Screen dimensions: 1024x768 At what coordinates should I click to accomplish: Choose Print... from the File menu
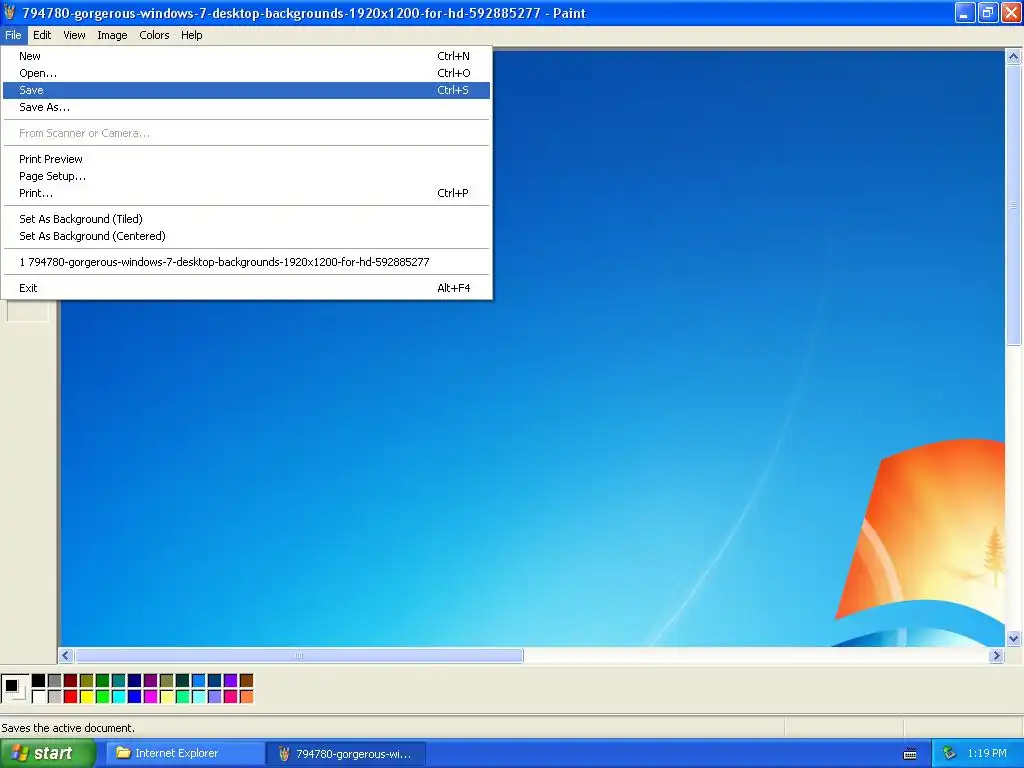coord(246,193)
